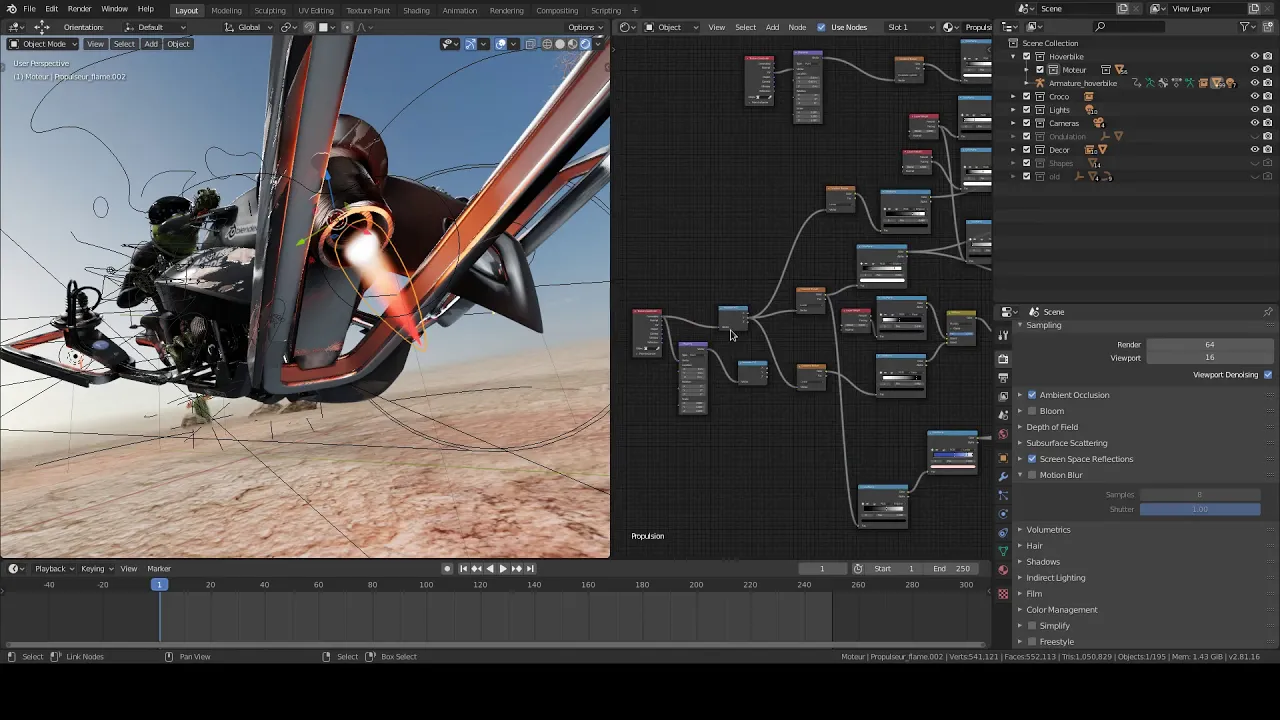Click the viewport gizmo toggle icon

coord(470,44)
